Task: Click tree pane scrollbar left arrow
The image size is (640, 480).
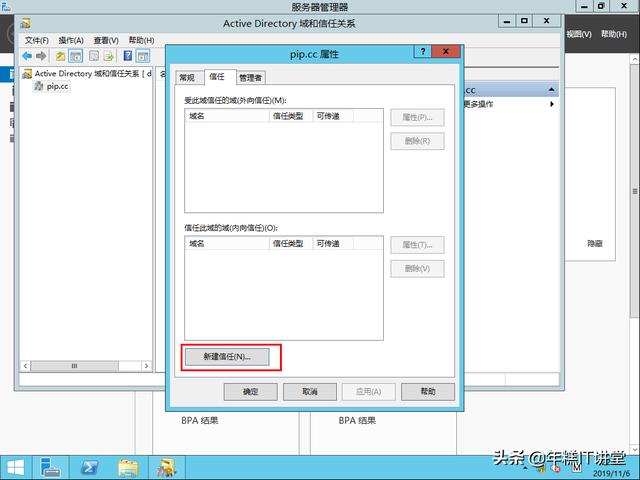Action: [x=25, y=366]
